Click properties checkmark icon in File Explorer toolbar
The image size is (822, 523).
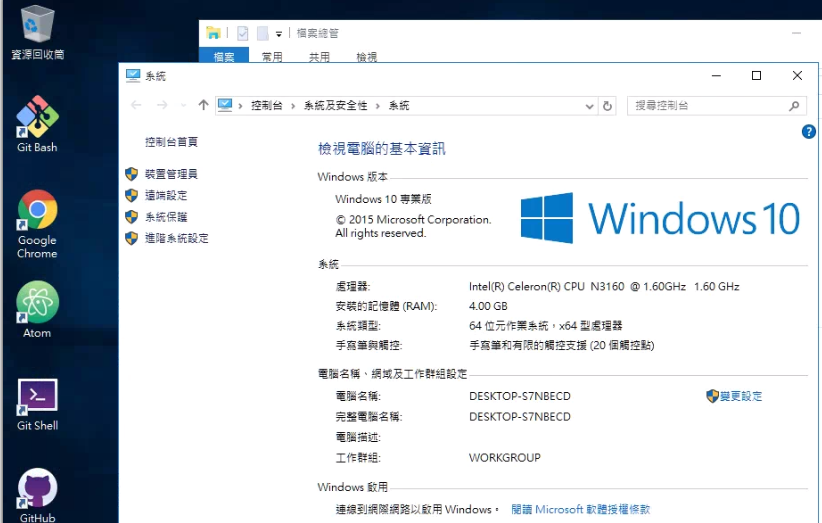[x=243, y=34]
